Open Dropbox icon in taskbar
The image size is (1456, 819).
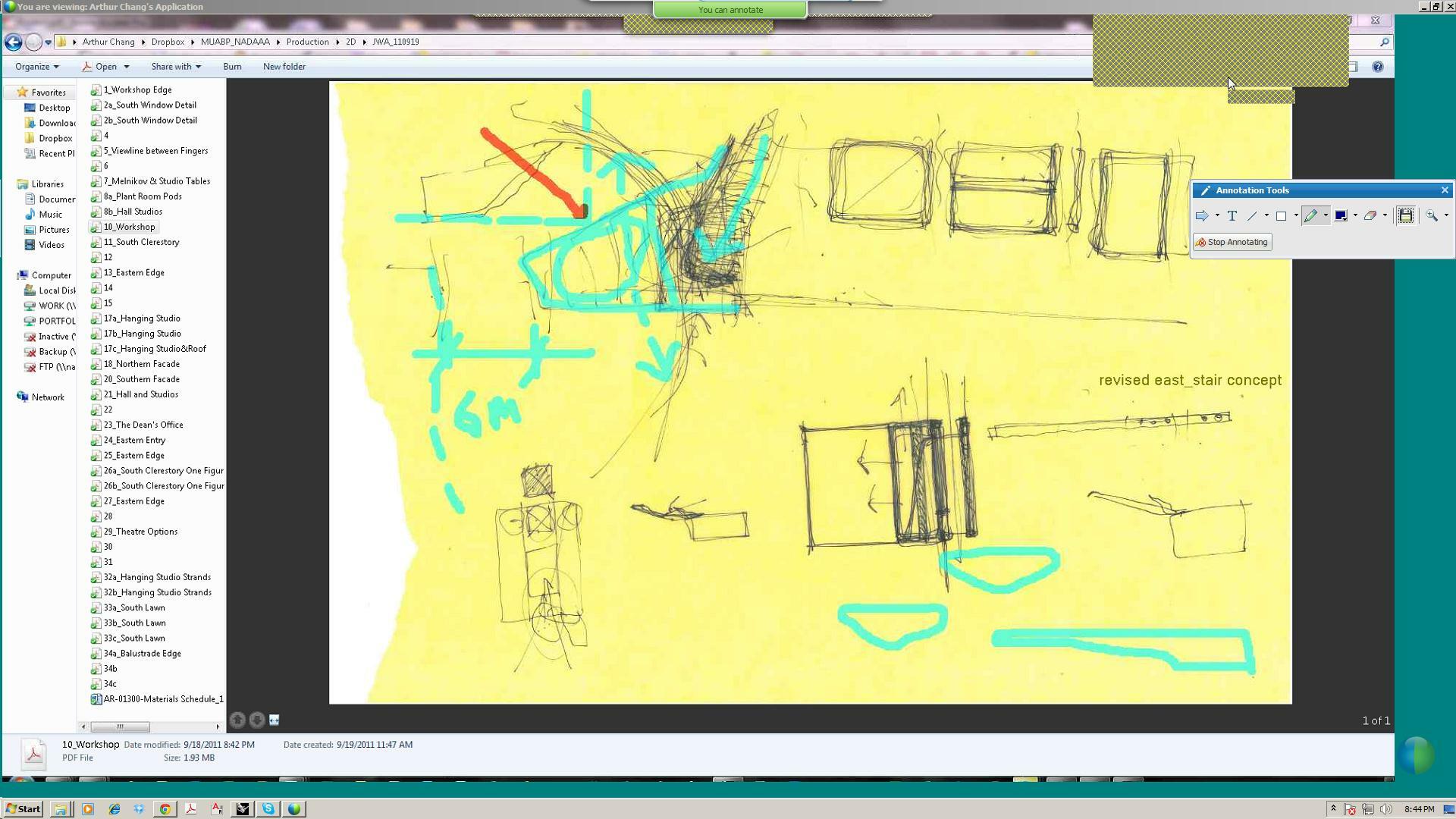[139, 809]
